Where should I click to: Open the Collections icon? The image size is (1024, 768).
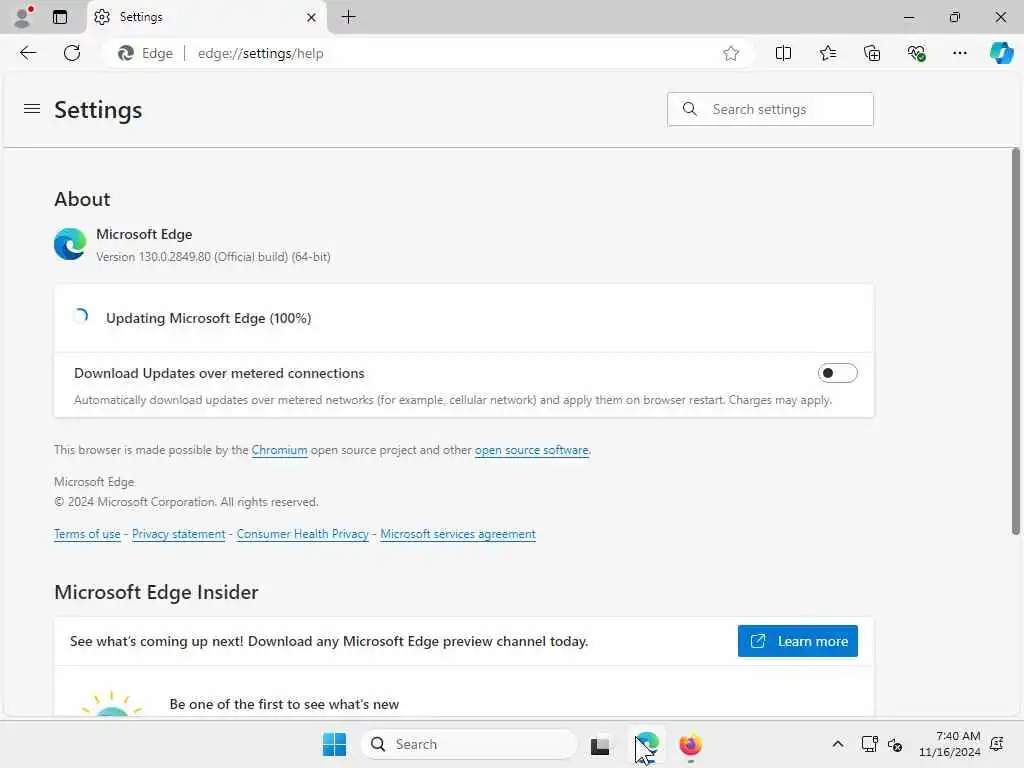click(872, 54)
